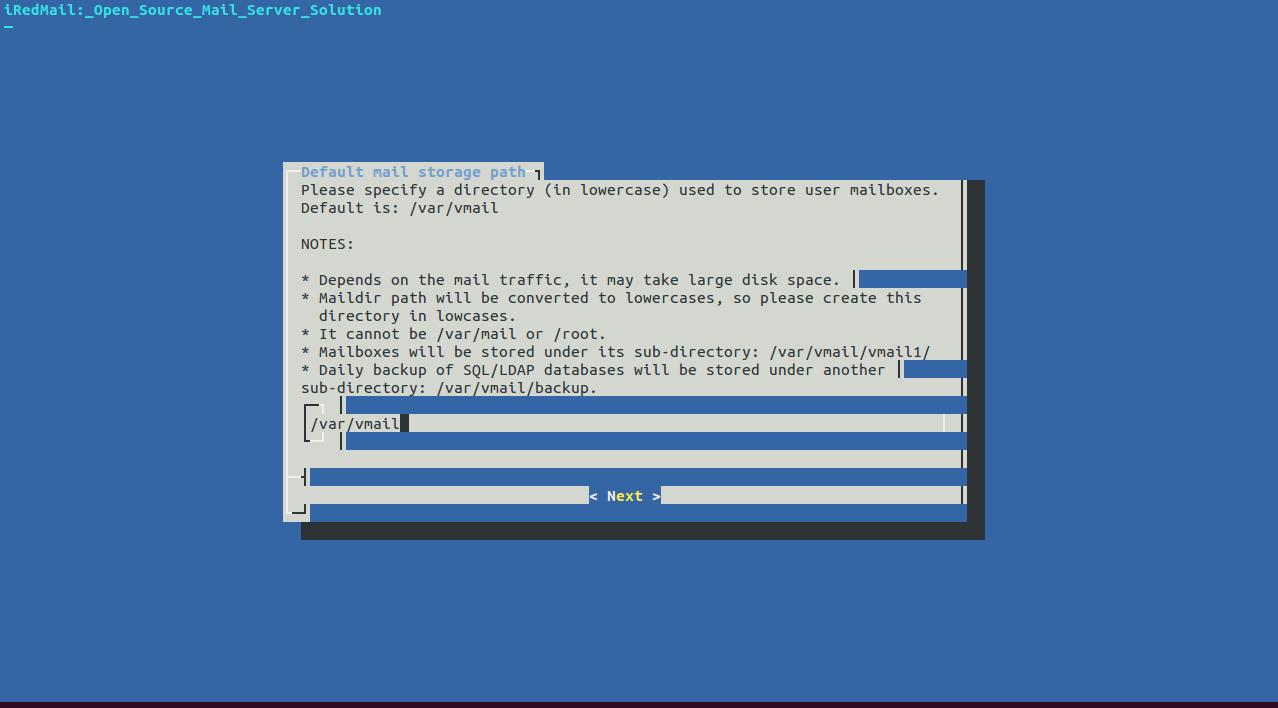The width and height of the screenshot is (1278, 708).
Task: Click the note about large disk space
Action: [571, 280]
